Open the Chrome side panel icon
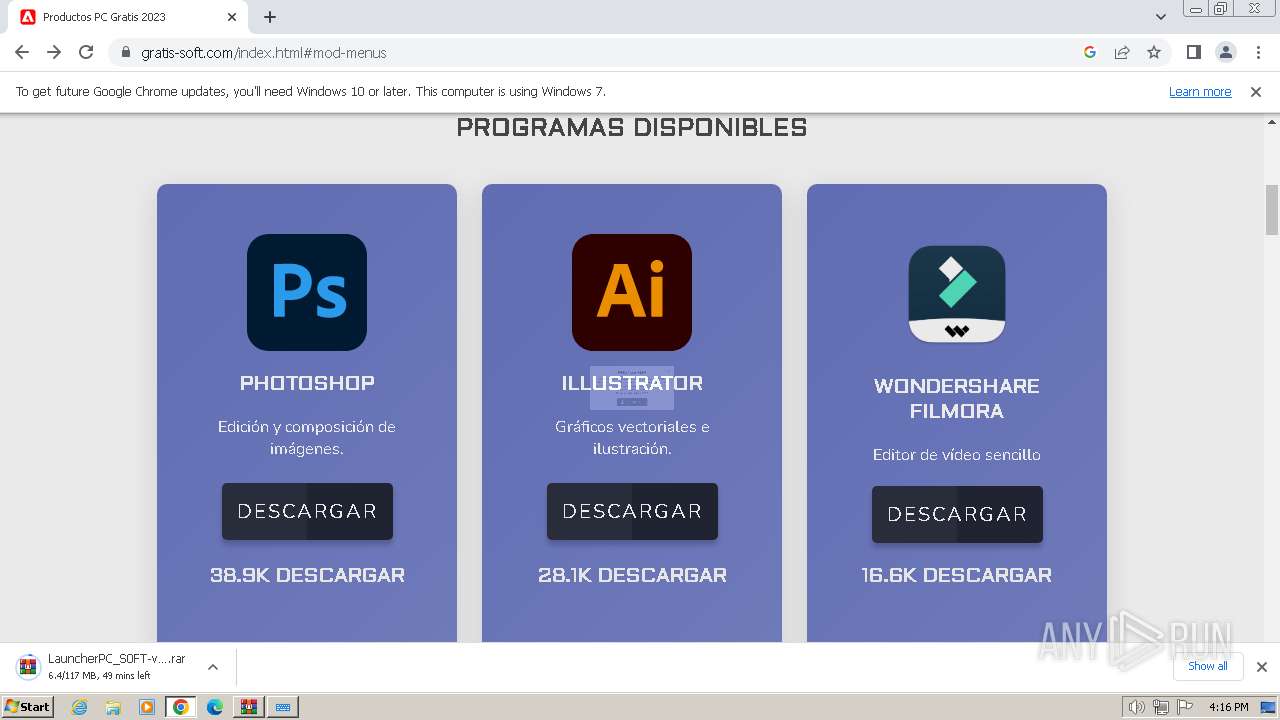Viewport: 1280px width, 720px height. 1194,52
